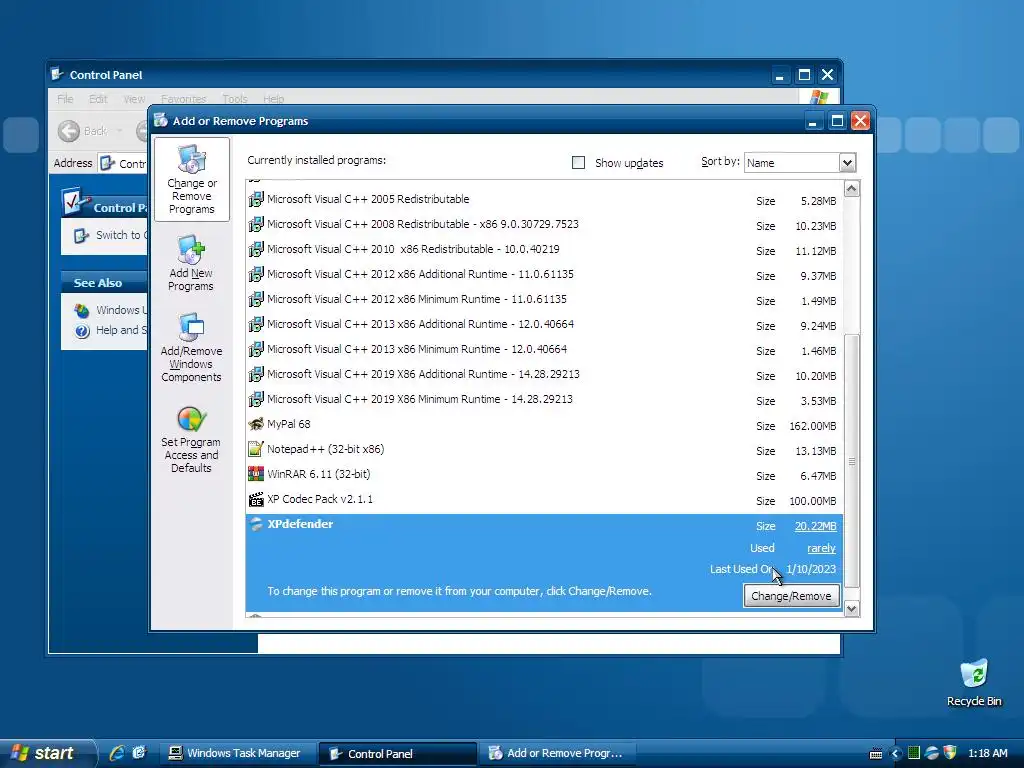Click the Visual C++ 2019 Additional Runtime icon

pyautogui.click(x=256, y=374)
